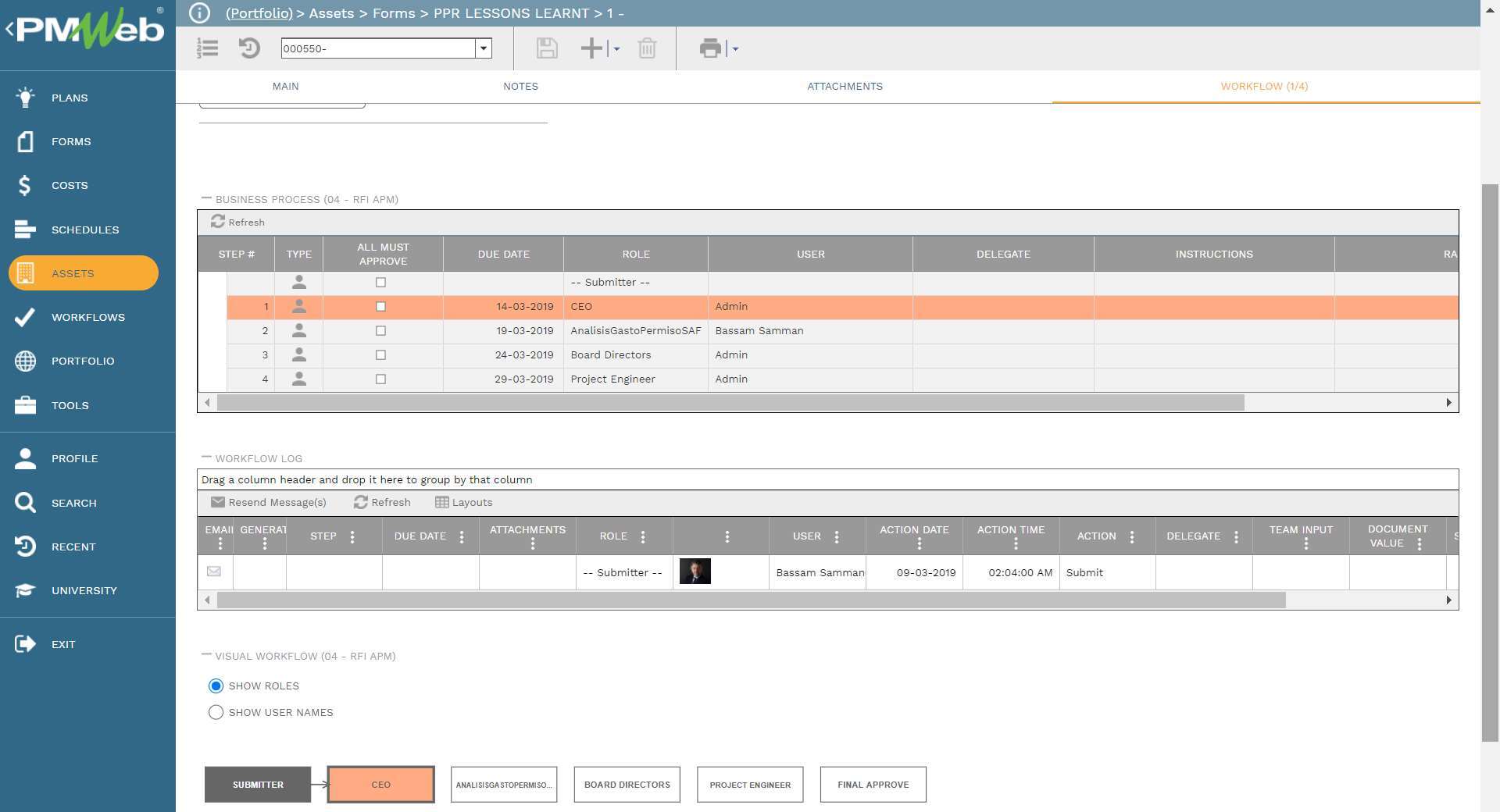Click user type icon in CEO row
The image size is (1500, 812).
click(x=298, y=307)
